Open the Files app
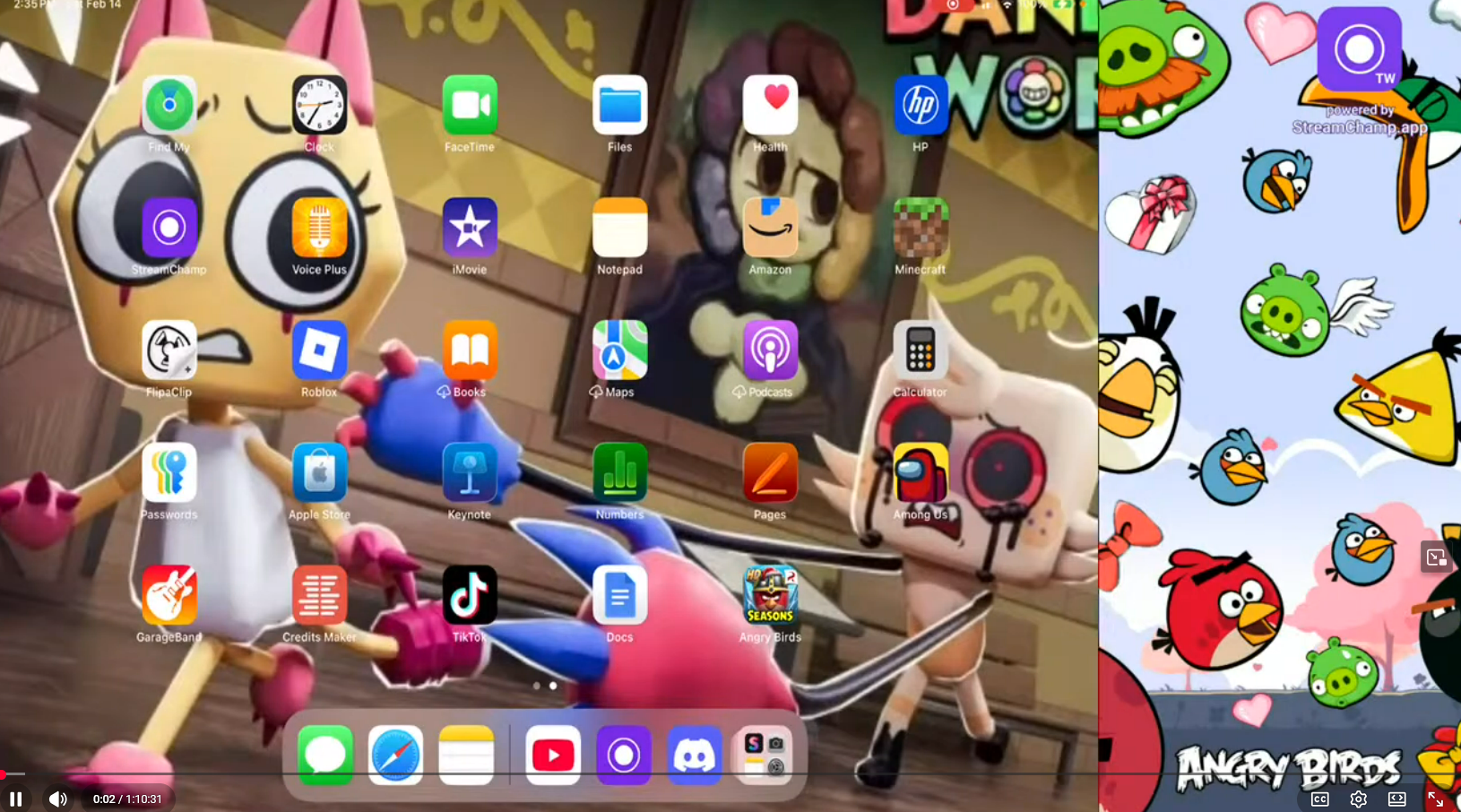The width and height of the screenshot is (1461, 812). pos(619,105)
